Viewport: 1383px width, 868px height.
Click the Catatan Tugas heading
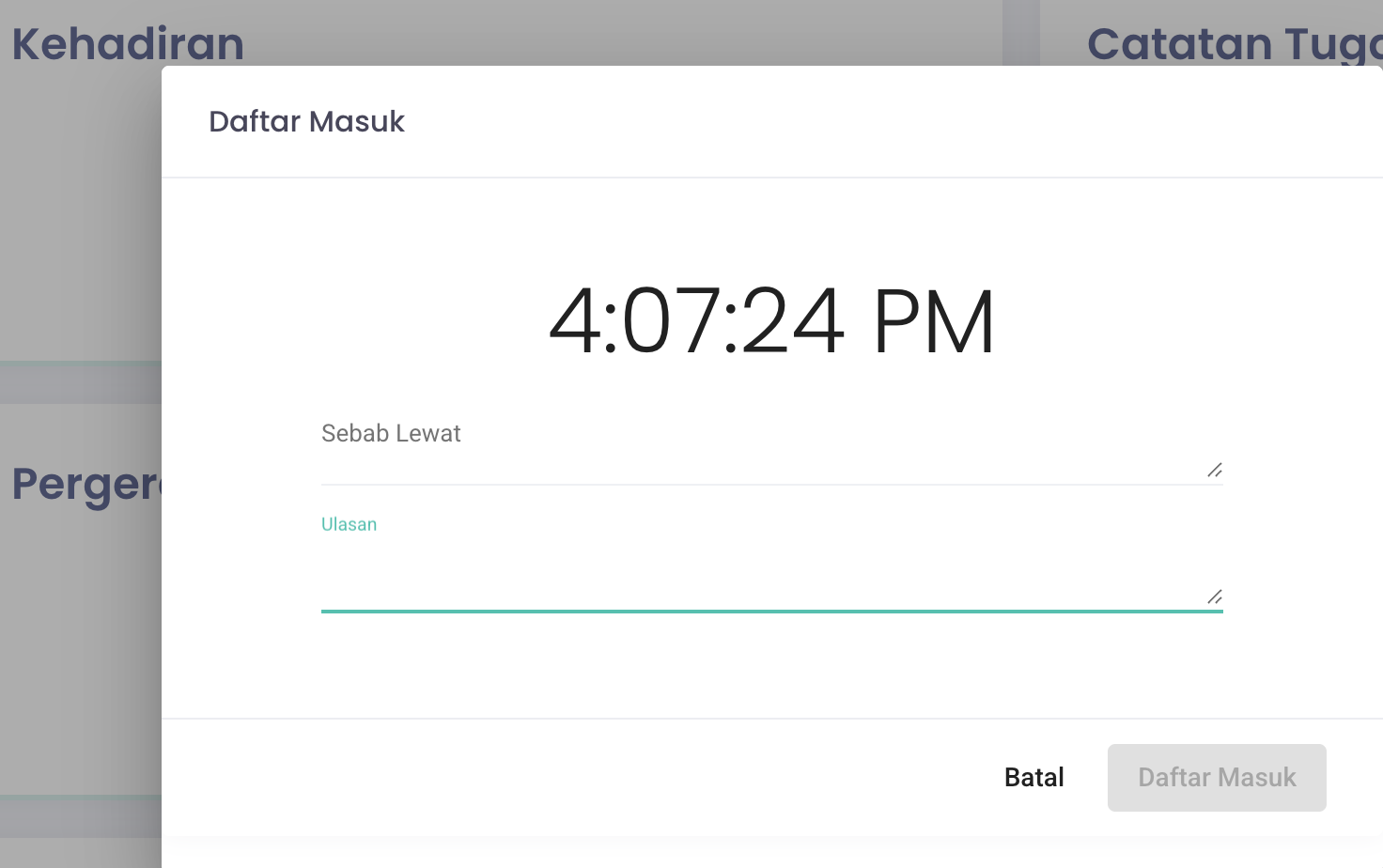[1233, 44]
